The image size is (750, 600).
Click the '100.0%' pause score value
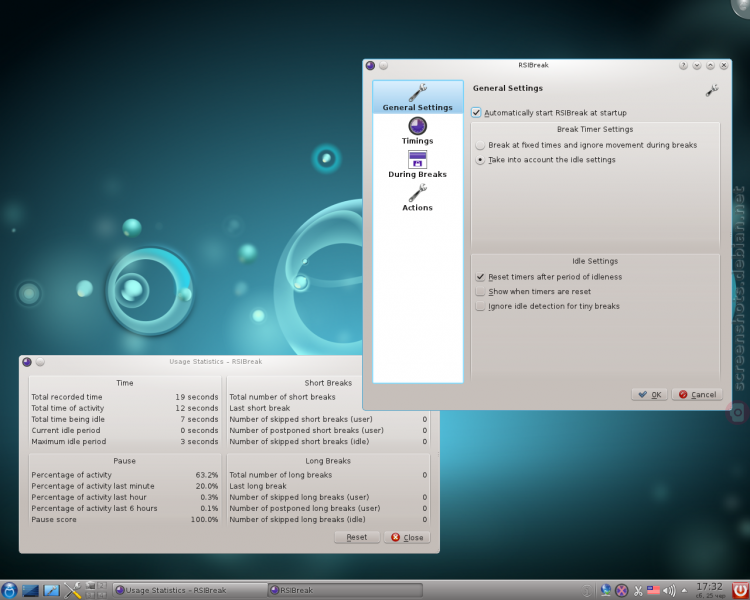(204, 520)
